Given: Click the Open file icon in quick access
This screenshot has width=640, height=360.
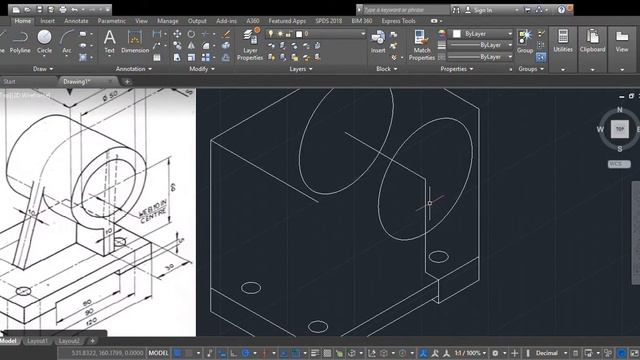Looking at the screenshot, I should pyautogui.click(x=27, y=9).
